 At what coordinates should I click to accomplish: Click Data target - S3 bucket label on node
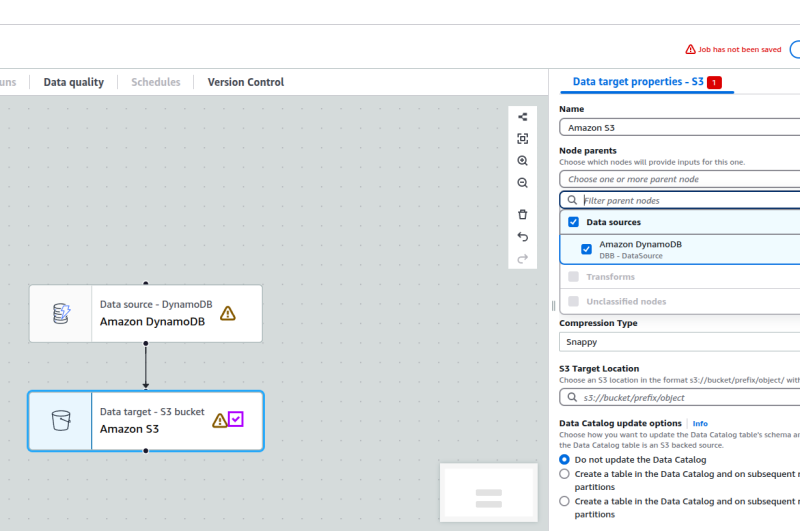(x=152, y=412)
